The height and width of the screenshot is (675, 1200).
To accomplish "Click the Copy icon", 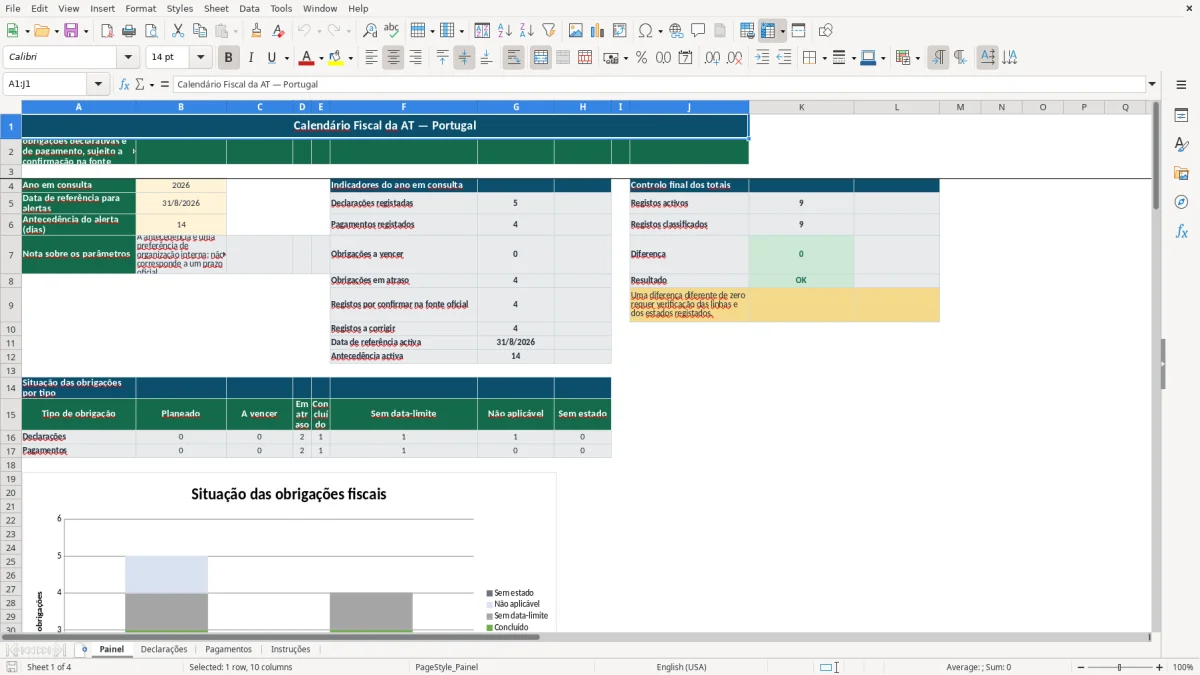I will (x=200, y=31).
